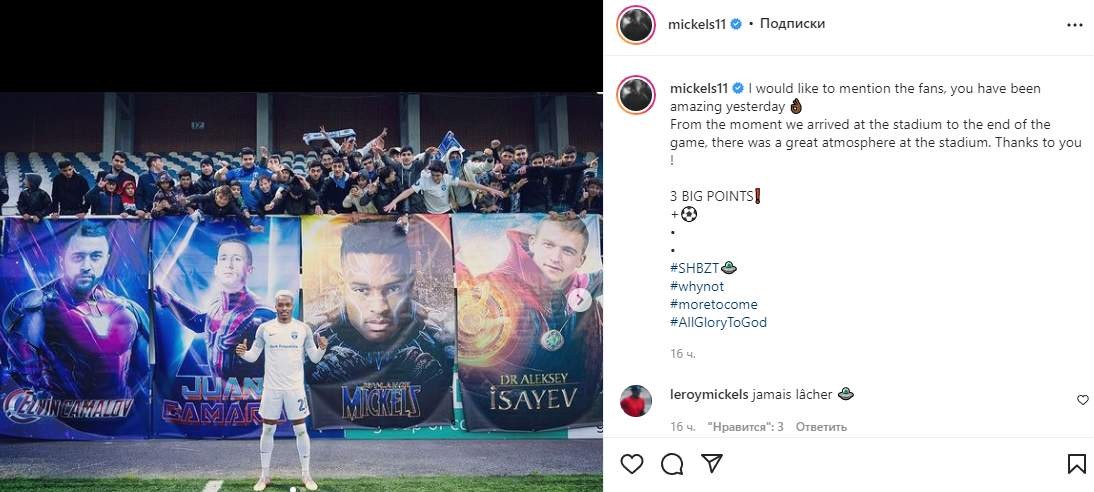
Task: Save post with the bookmark icon
Action: 1077,464
